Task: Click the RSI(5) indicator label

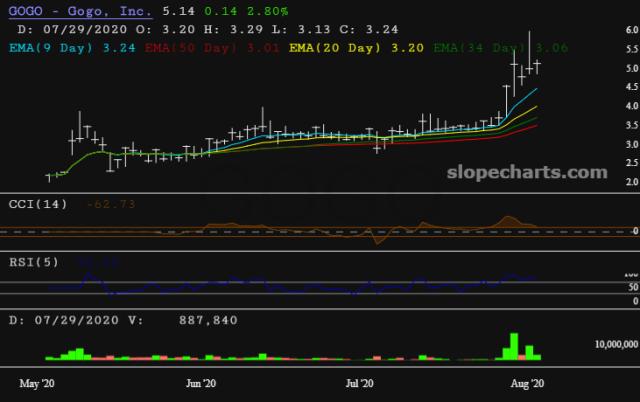Action: [34, 262]
